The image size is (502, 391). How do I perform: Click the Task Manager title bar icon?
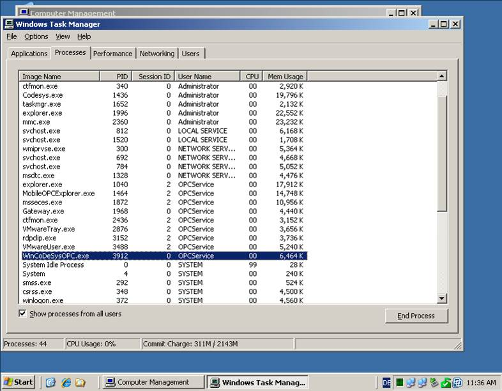click(x=9, y=24)
